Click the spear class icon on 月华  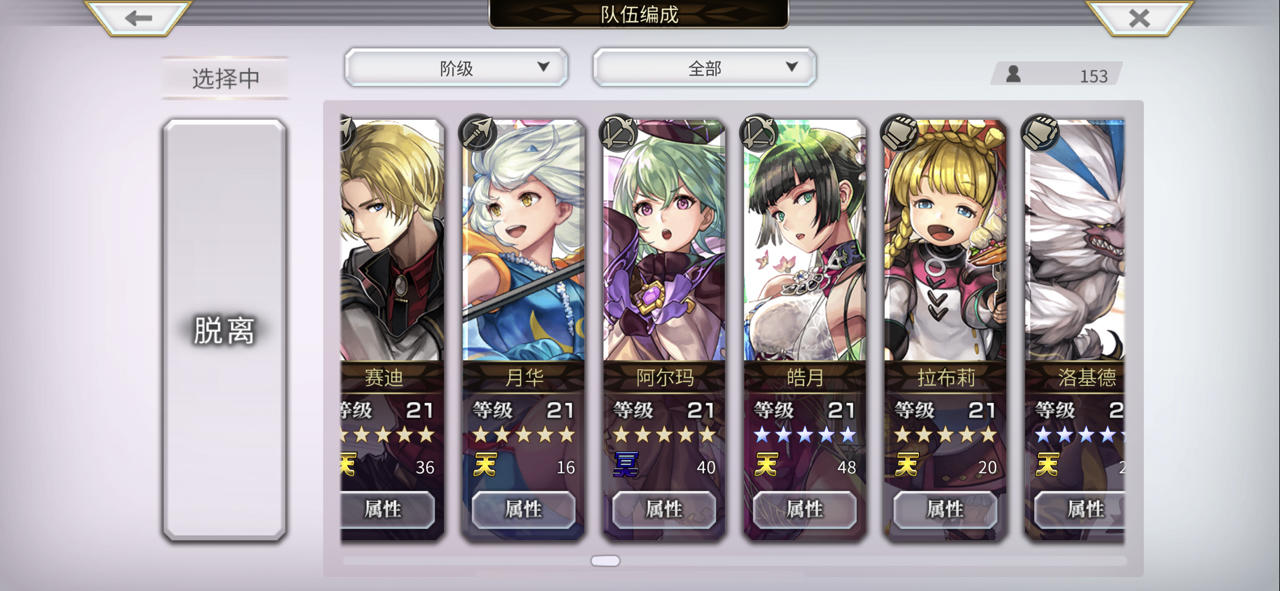pyautogui.click(x=477, y=132)
